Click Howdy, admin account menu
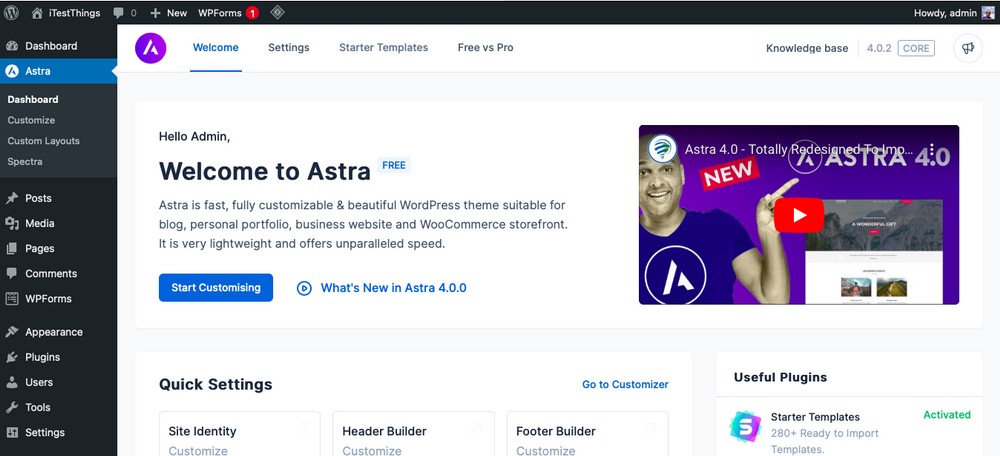 click(953, 13)
